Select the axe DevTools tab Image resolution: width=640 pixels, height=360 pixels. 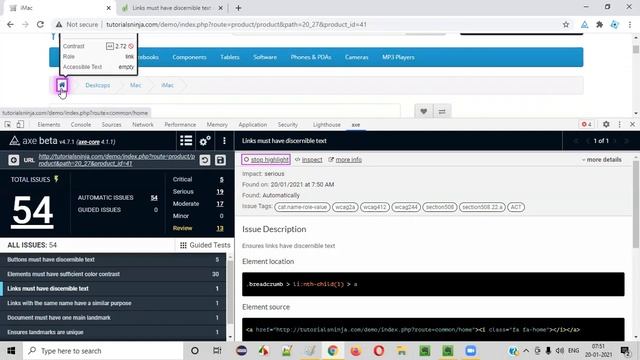click(356, 124)
